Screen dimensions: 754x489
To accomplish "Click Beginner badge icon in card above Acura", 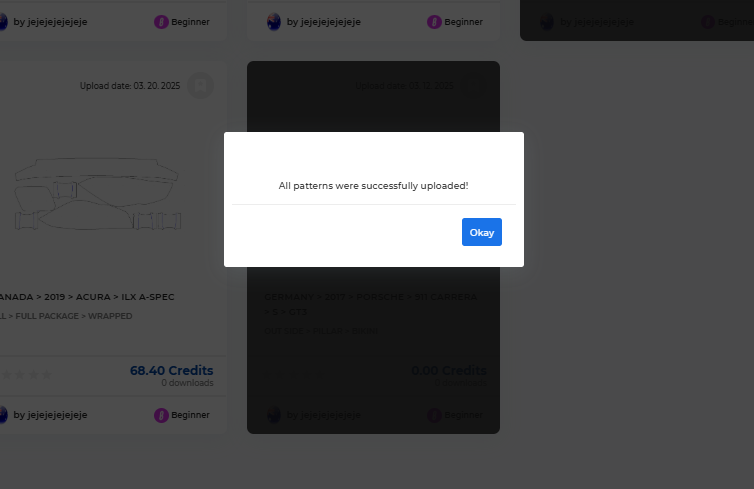I will point(161,22).
